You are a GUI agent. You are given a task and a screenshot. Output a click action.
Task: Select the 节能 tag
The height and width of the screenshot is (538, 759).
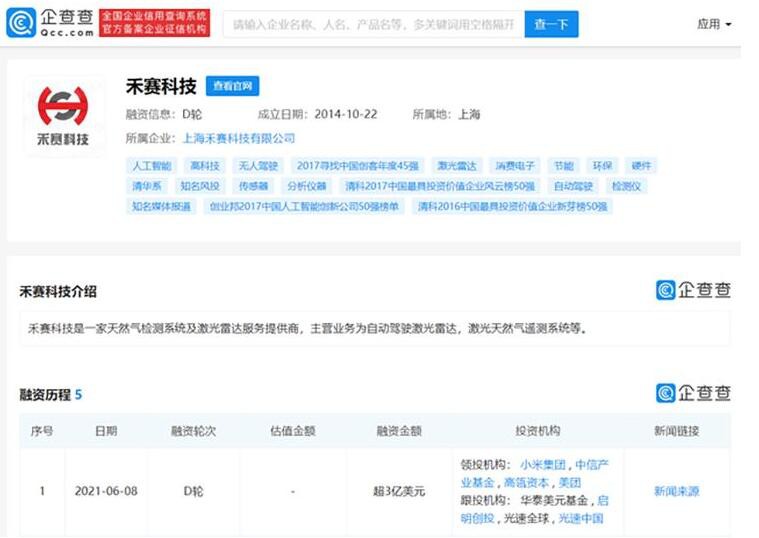point(563,166)
